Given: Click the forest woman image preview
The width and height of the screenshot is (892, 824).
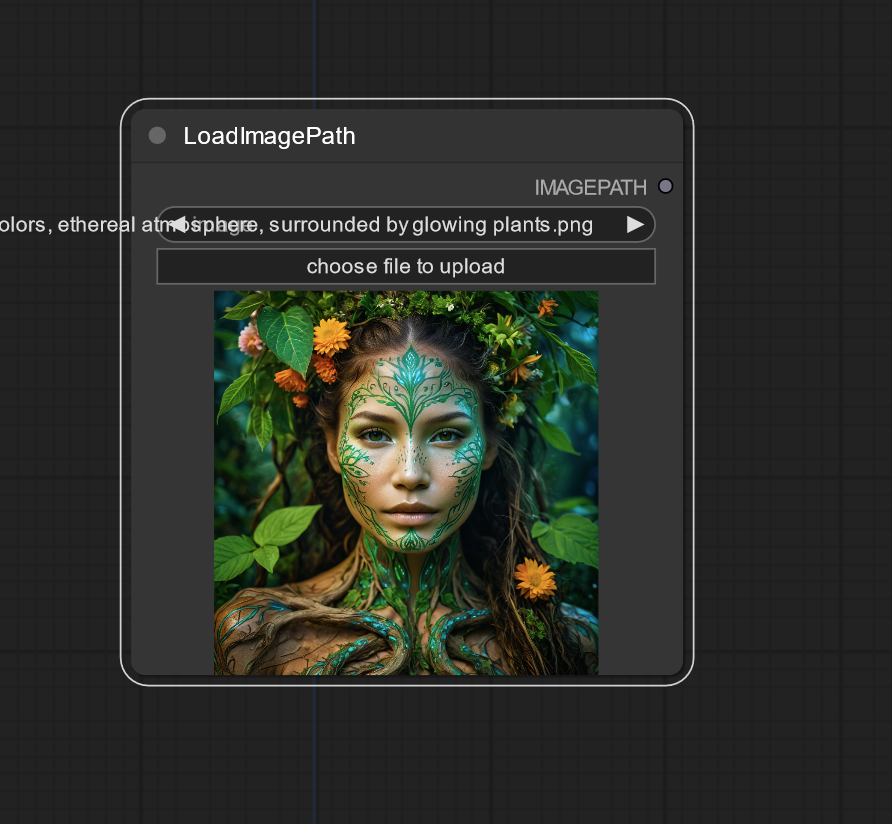Looking at the screenshot, I should tap(406, 482).
